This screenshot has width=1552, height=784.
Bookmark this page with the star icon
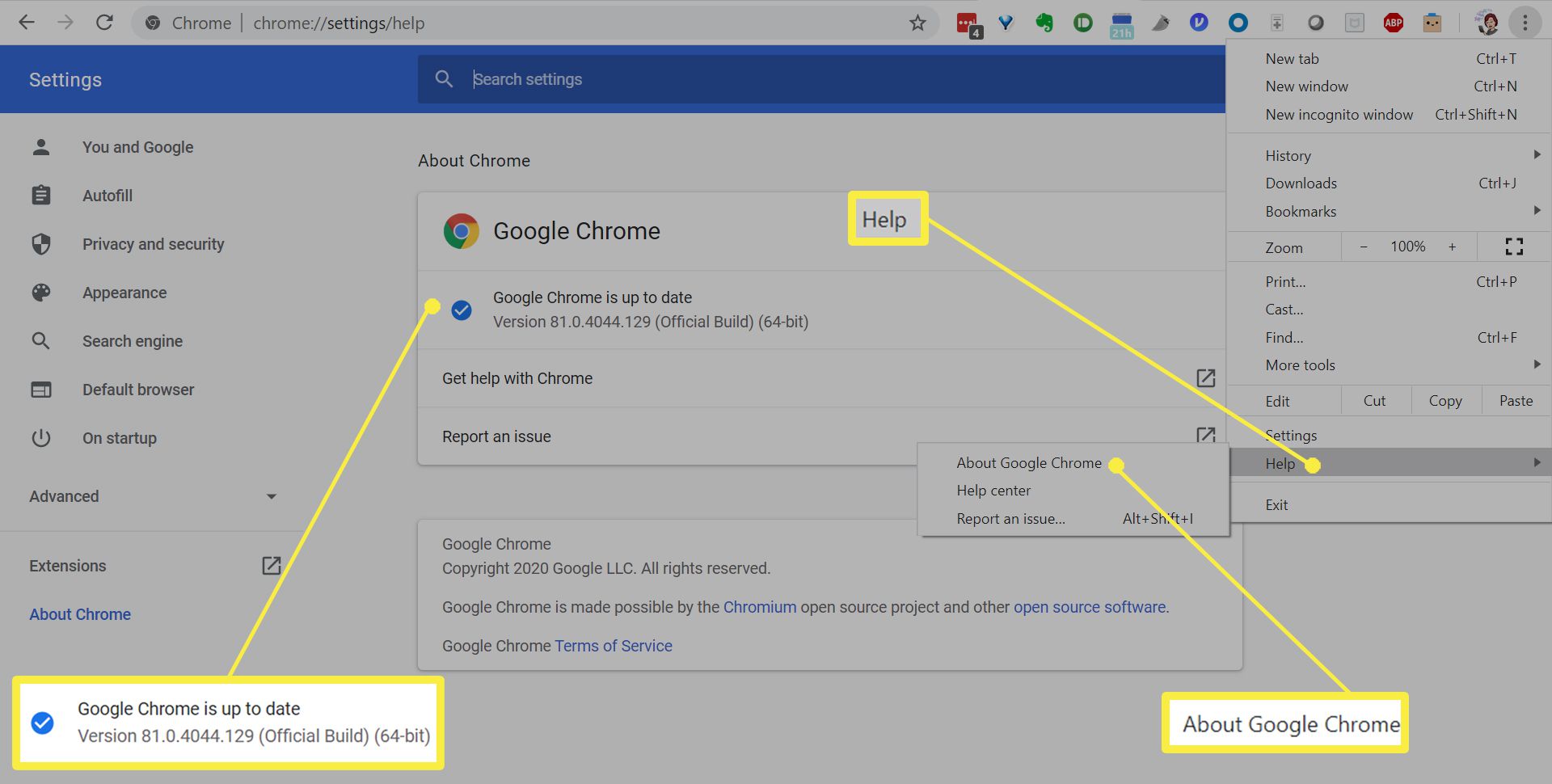click(917, 23)
